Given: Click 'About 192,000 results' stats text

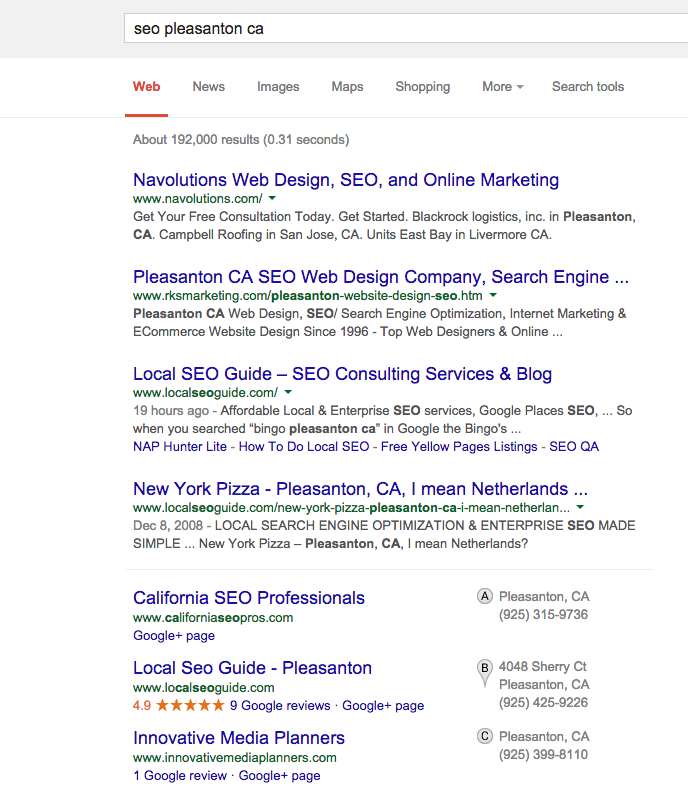Looking at the screenshot, I should 241,140.
